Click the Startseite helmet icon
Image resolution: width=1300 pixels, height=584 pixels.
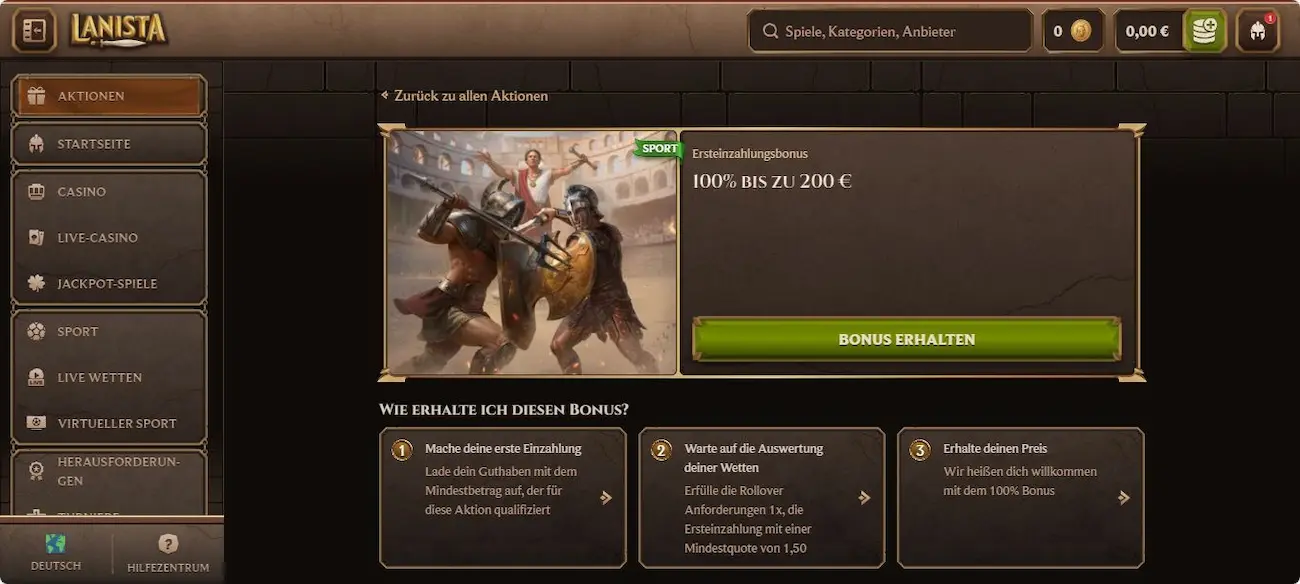click(x=36, y=144)
